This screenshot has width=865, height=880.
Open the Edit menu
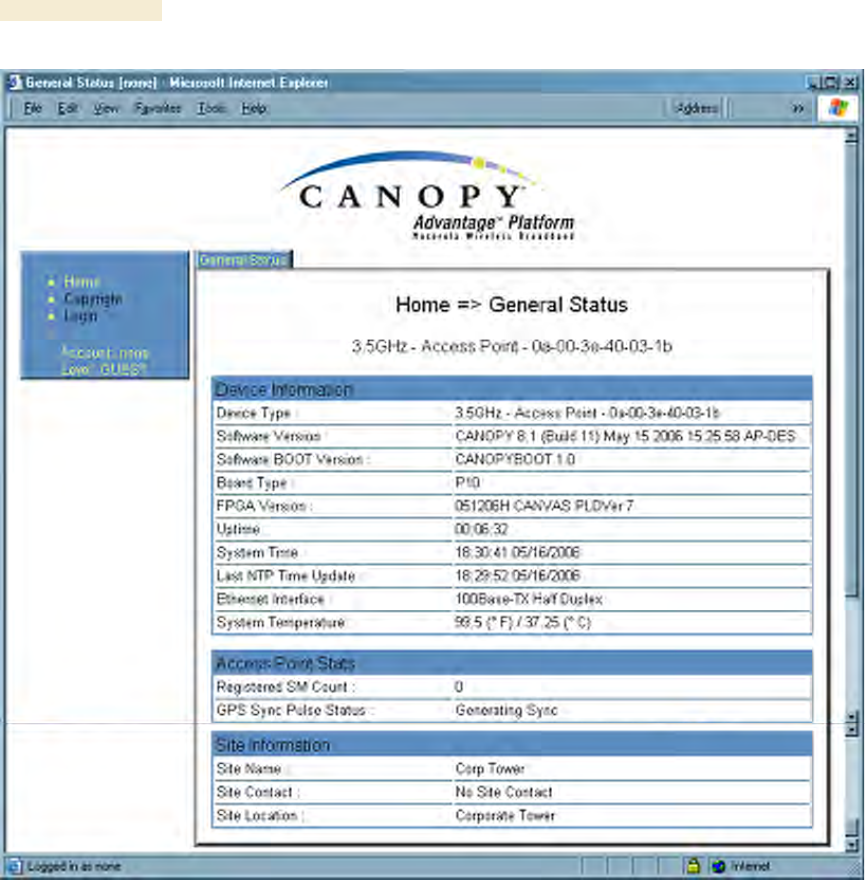click(67, 108)
